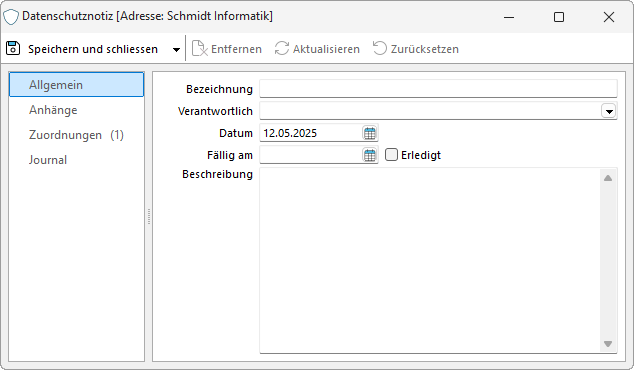Click the Zurücksetzen undo arrow icon
Image resolution: width=634 pixels, height=370 pixels.
point(379,49)
